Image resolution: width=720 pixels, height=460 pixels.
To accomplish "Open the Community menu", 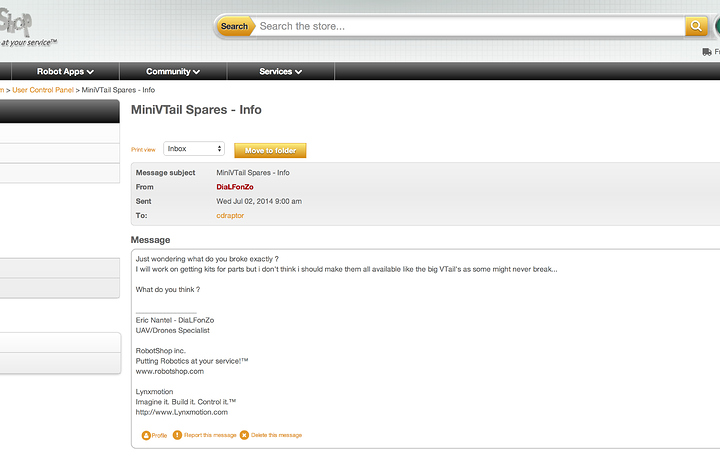I will tap(173, 72).
